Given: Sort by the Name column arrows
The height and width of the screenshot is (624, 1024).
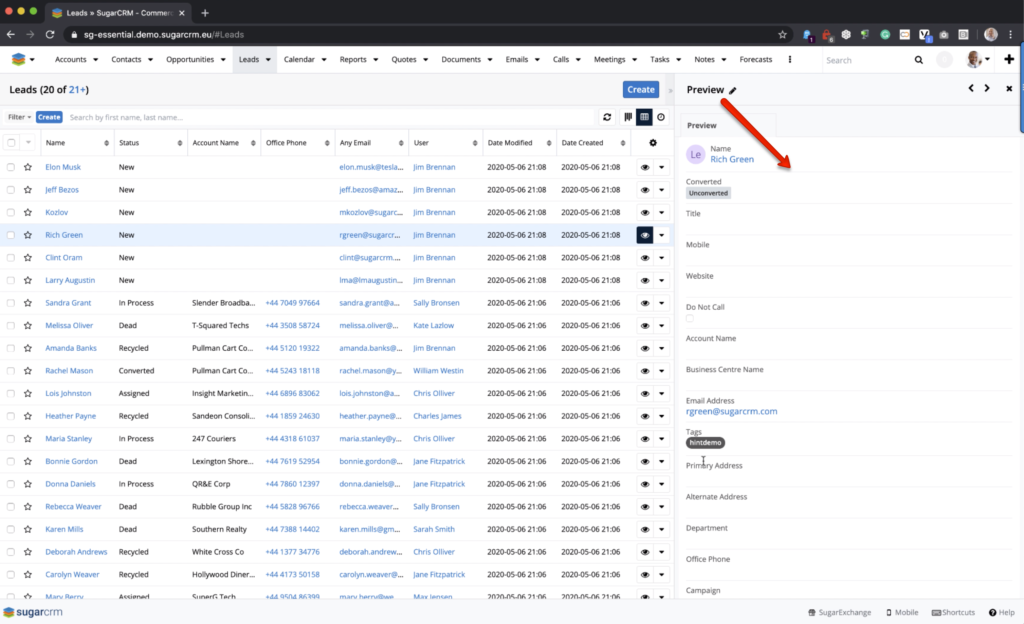Looking at the screenshot, I should click(106, 143).
